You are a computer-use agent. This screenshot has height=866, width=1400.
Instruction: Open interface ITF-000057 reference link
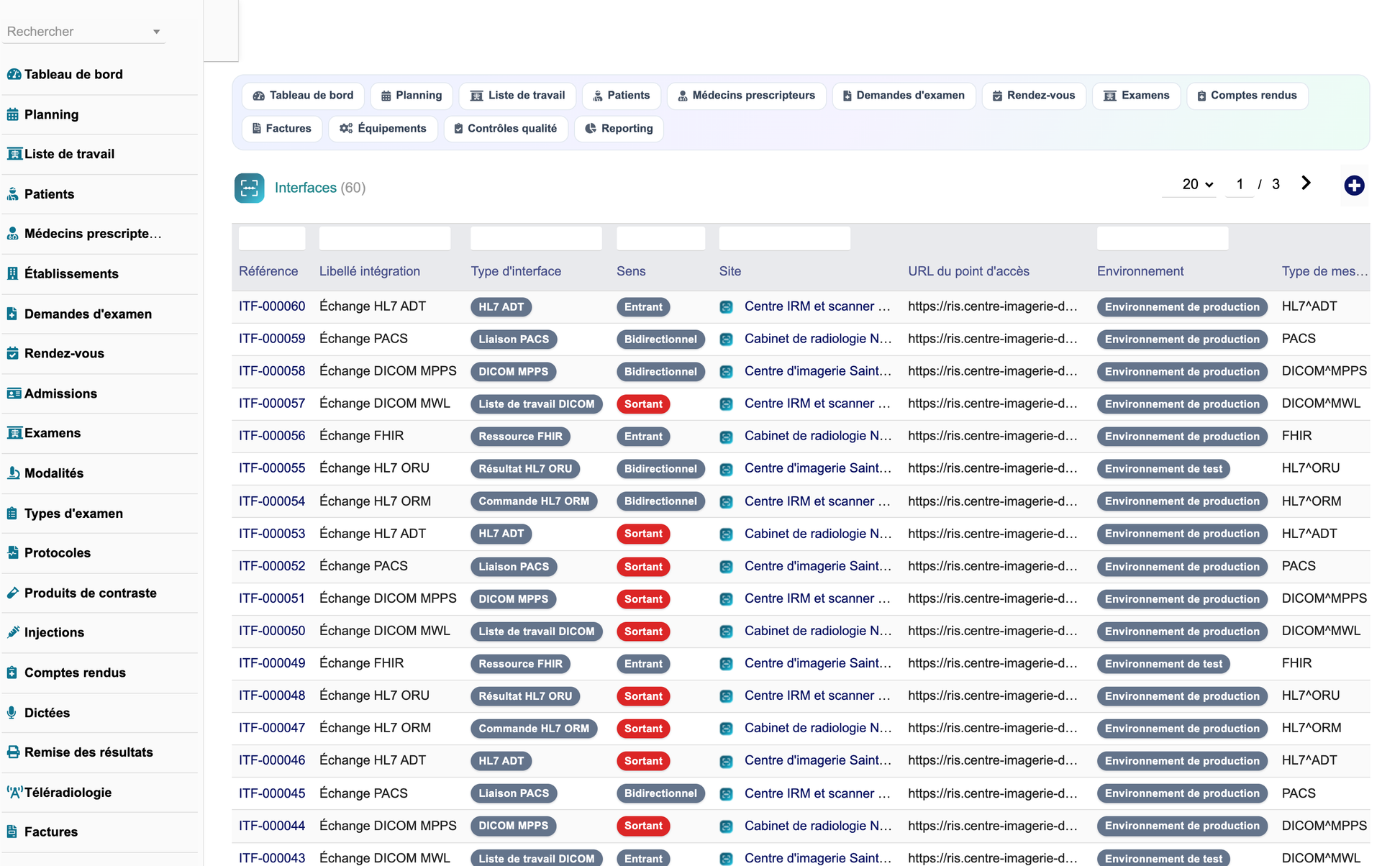click(272, 404)
